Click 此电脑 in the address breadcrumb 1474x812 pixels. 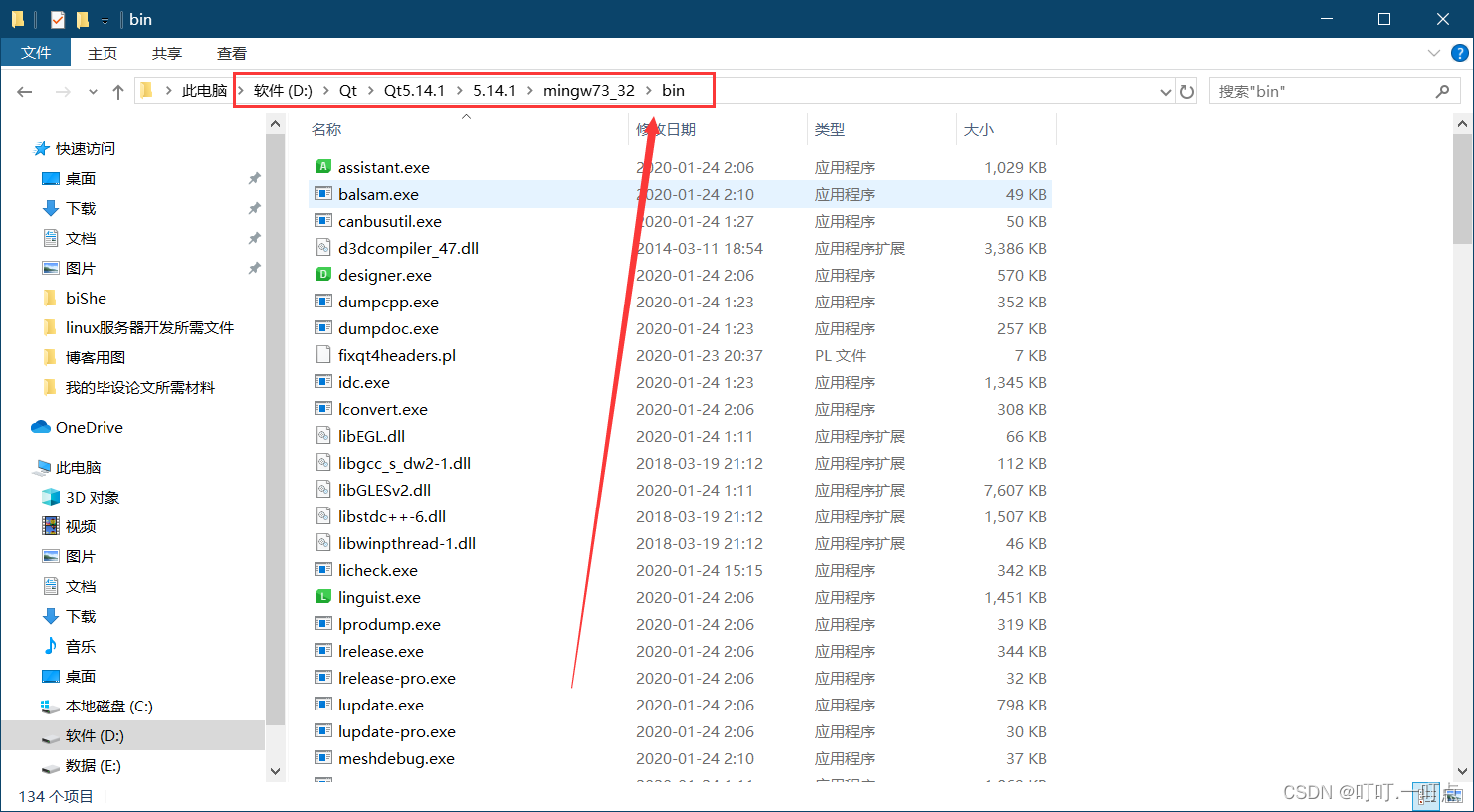[204, 91]
